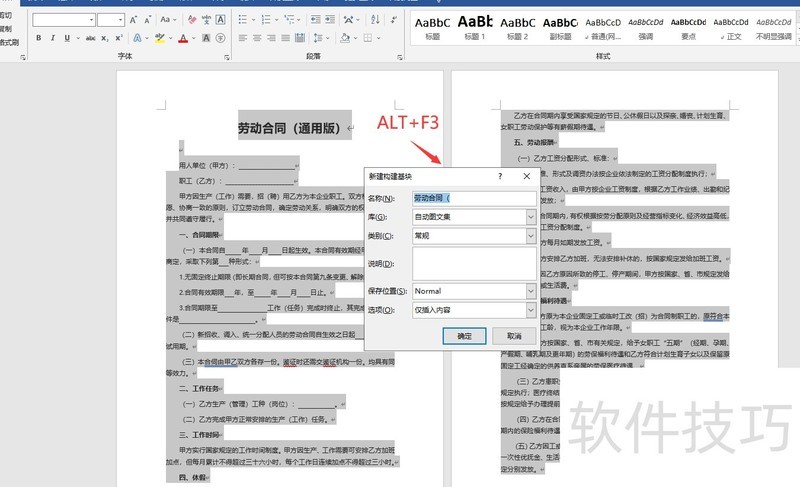Screen dimensions: 800x487
Task: Click the strikethrough icon
Action: click(x=90, y=38)
